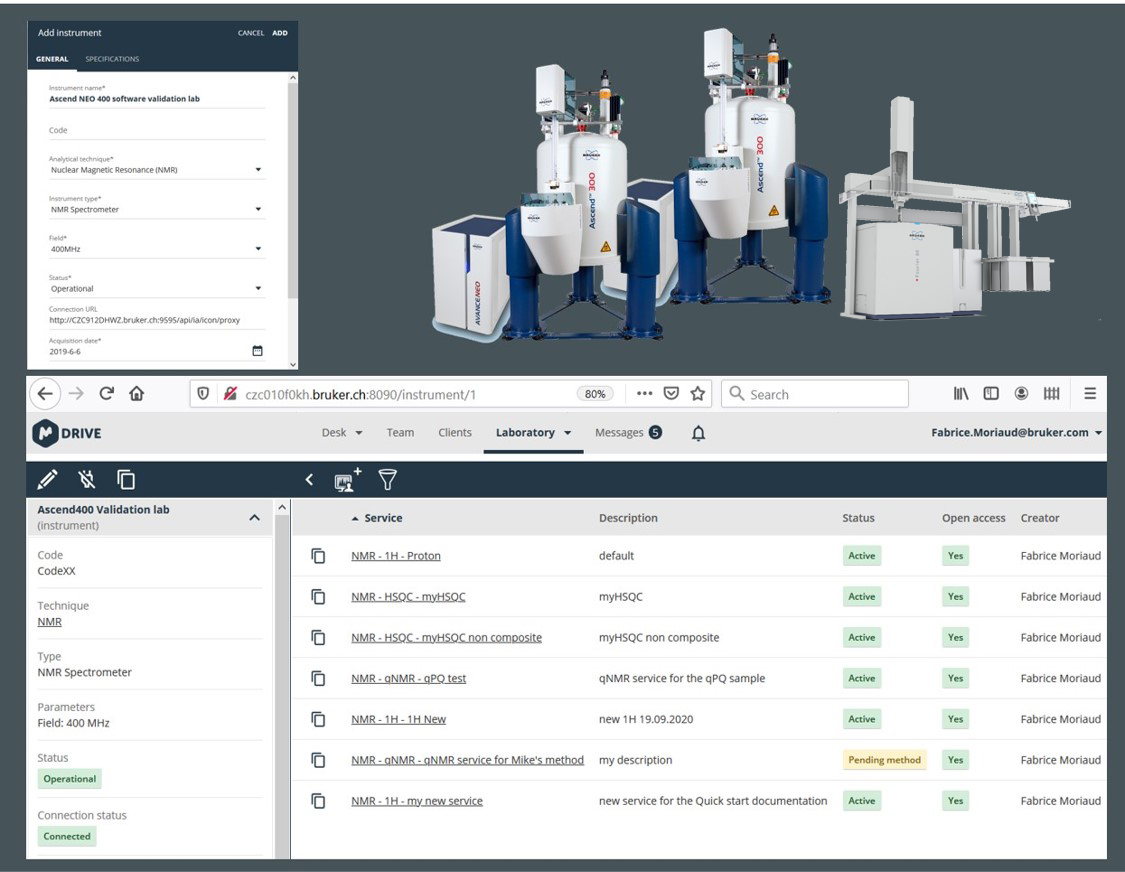The width and height of the screenshot is (1125, 872).
Task: Click the NMR technique link
Action: (50, 622)
